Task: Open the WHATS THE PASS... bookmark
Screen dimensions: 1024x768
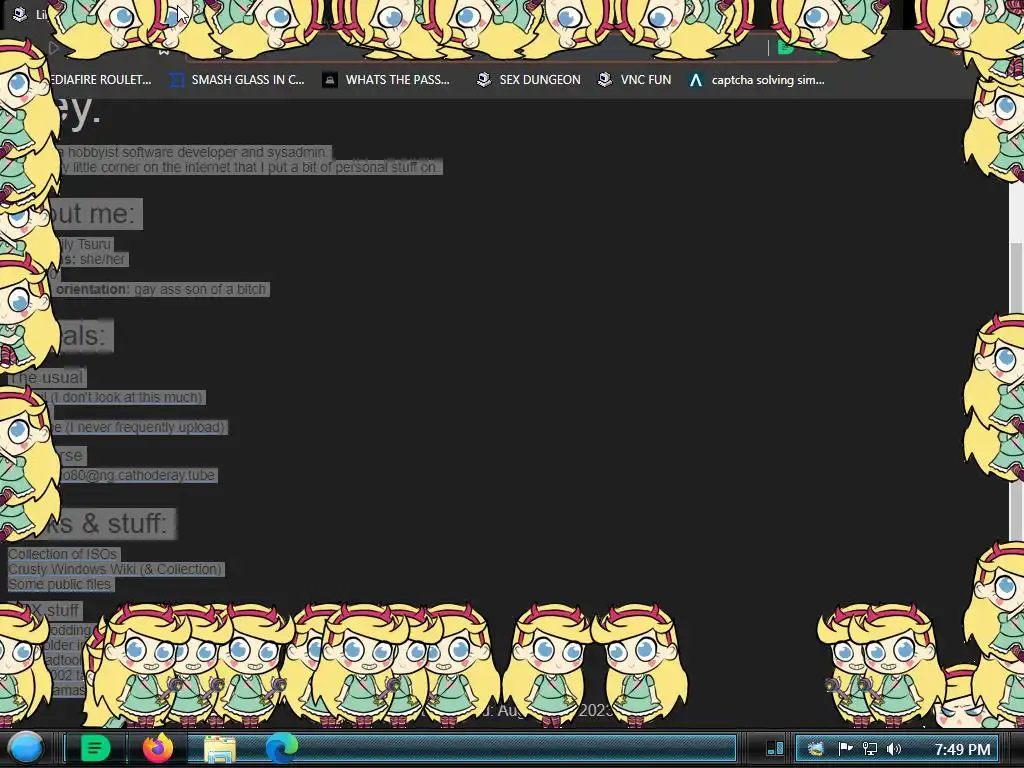Action: pyautogui.click(x=386, y=80)
